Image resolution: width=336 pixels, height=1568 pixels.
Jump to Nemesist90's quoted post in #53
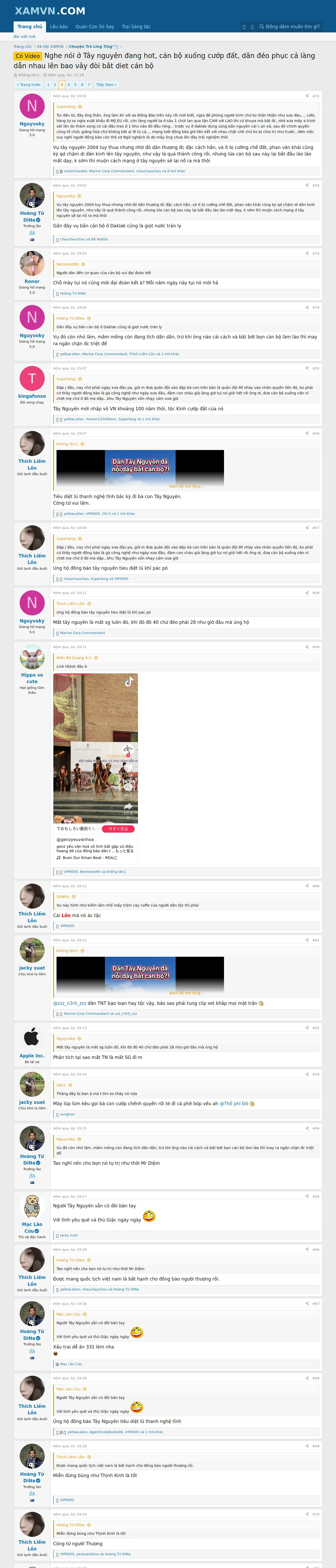click(x=83, y=264)
